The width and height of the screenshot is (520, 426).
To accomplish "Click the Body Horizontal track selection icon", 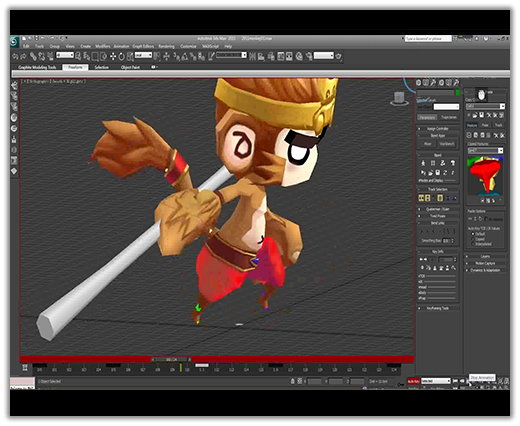I will point(421,198).
